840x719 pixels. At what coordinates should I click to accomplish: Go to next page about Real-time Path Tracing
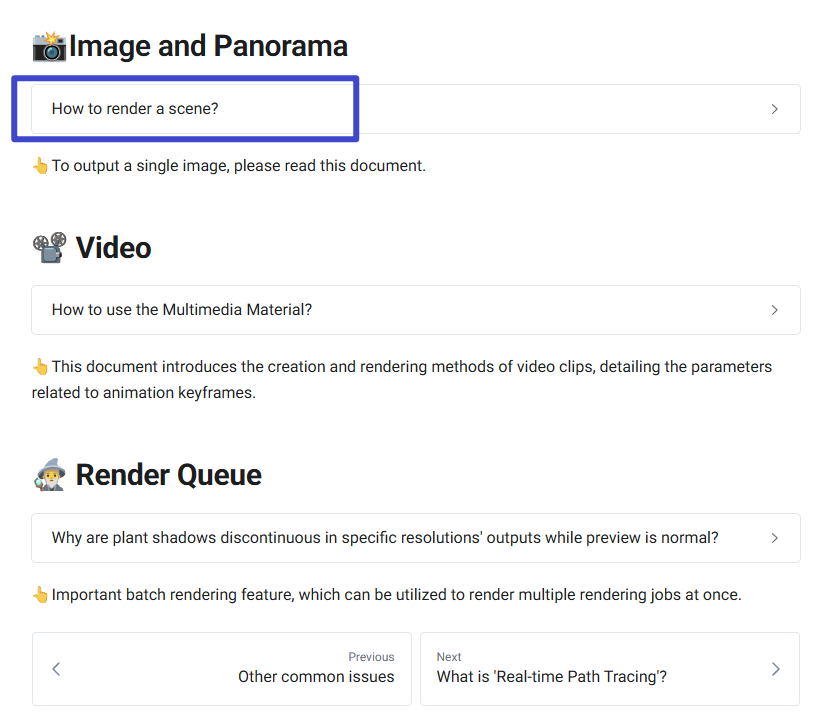[x=551, y=677]
